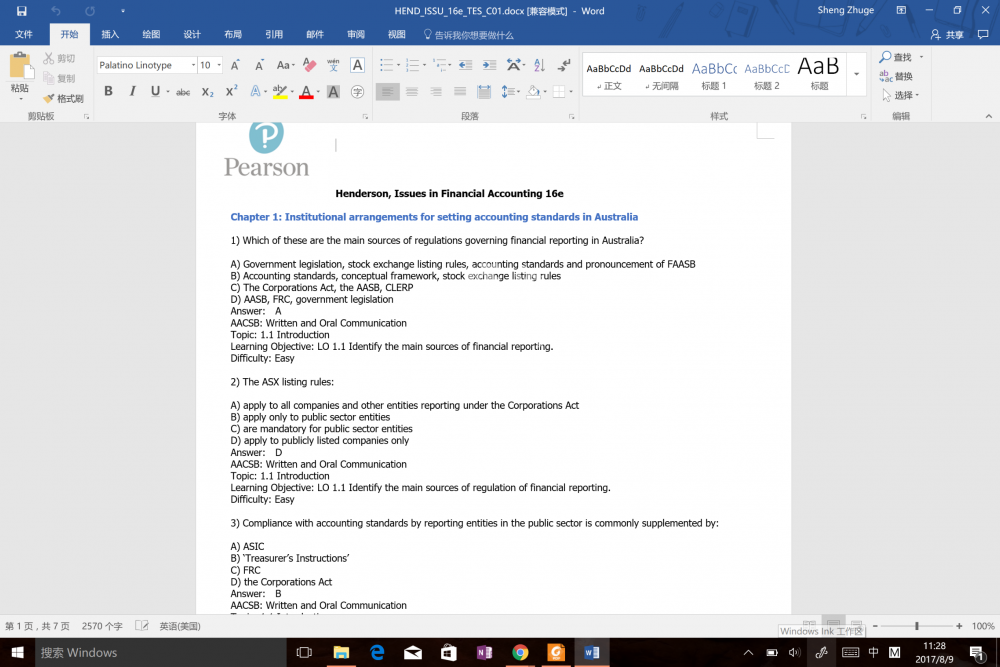Click the zoom slider in status bar
This screenshot has height=667, width=1000.
pos(916,626)
